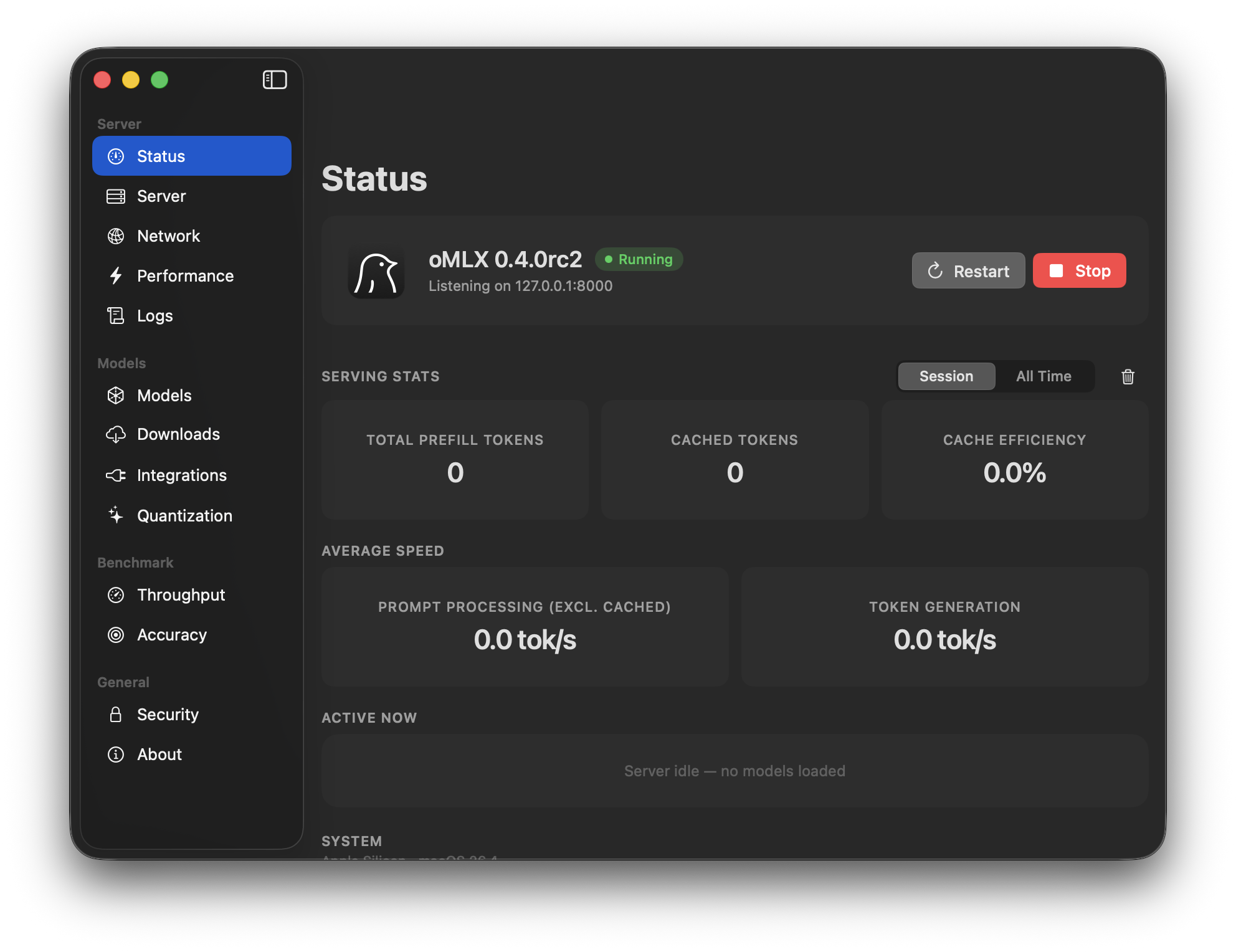Click the Downloads cloud icon
This screenshot has height=952, width=1236.
click(x=116, y=434)
